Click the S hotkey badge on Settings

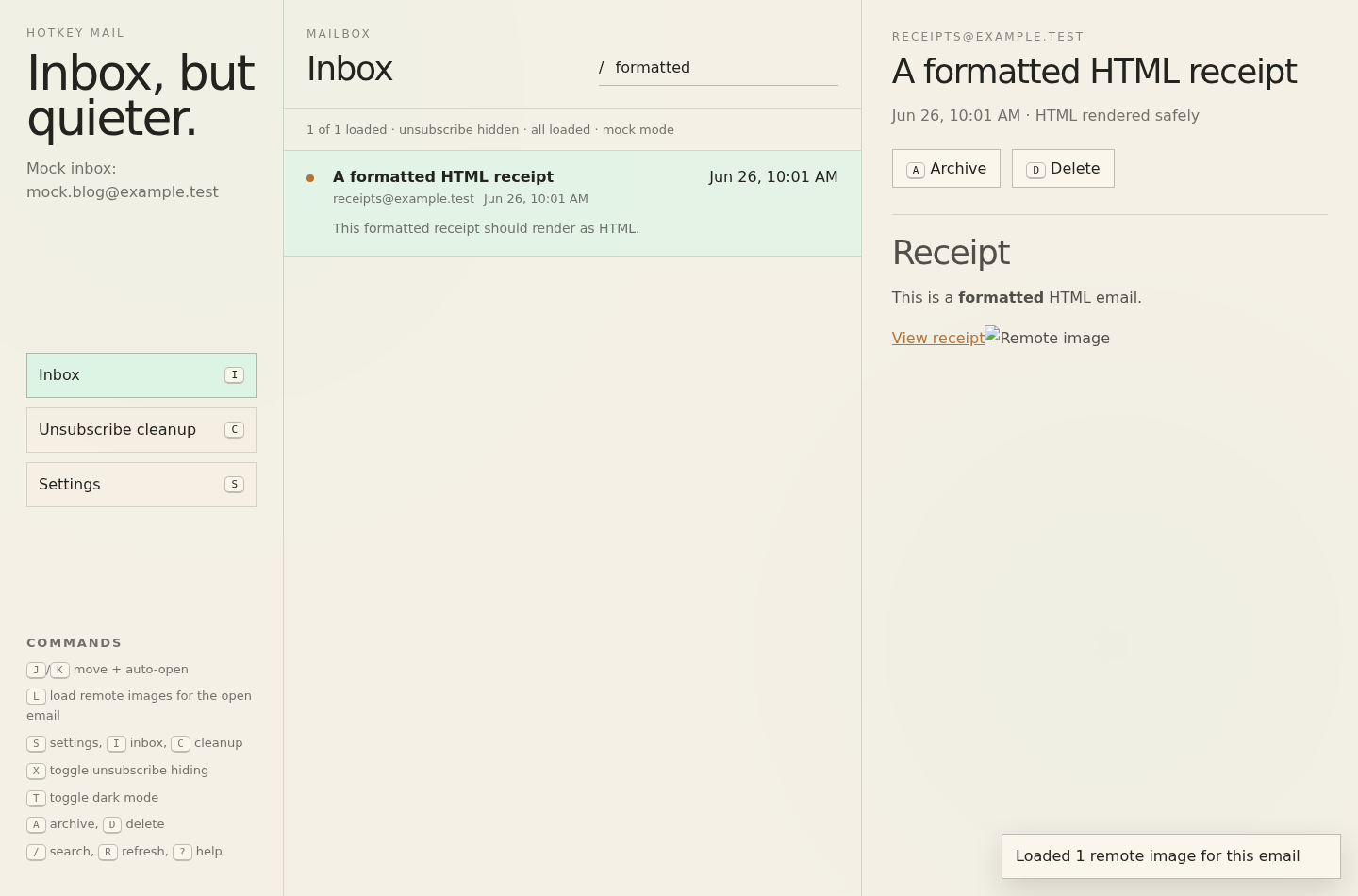click(235, 485)
